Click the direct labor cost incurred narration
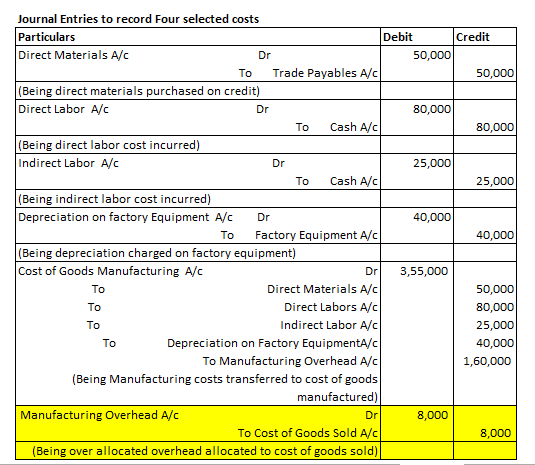This screenshot has width=535, height=465. coord(109,145)
